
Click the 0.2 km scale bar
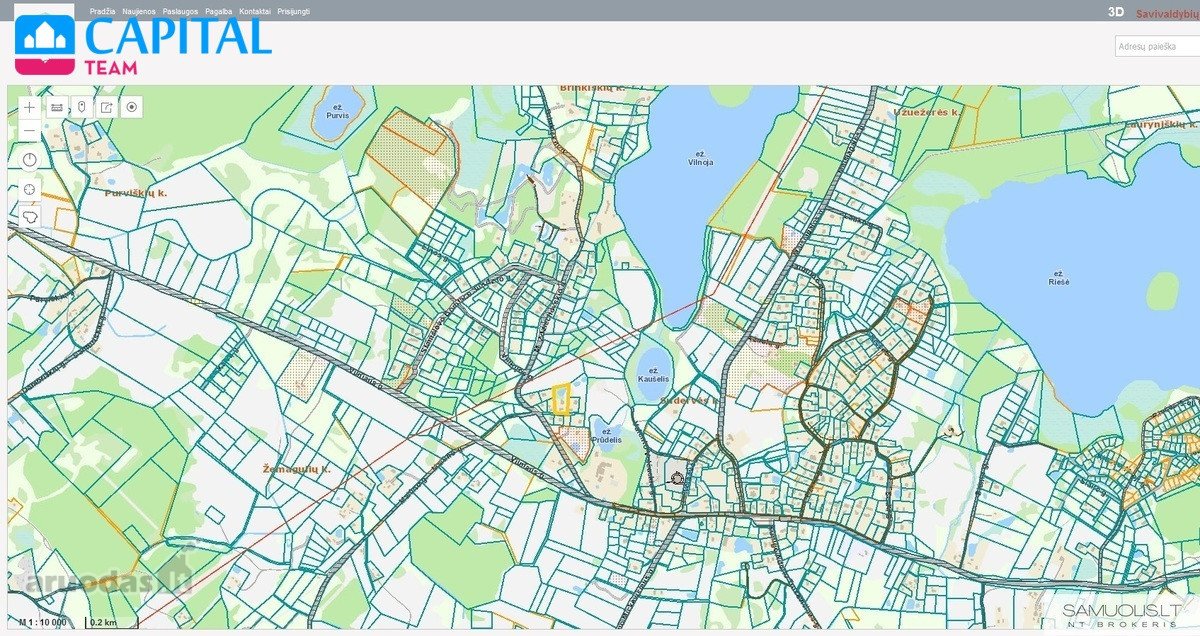click(112, 622)
